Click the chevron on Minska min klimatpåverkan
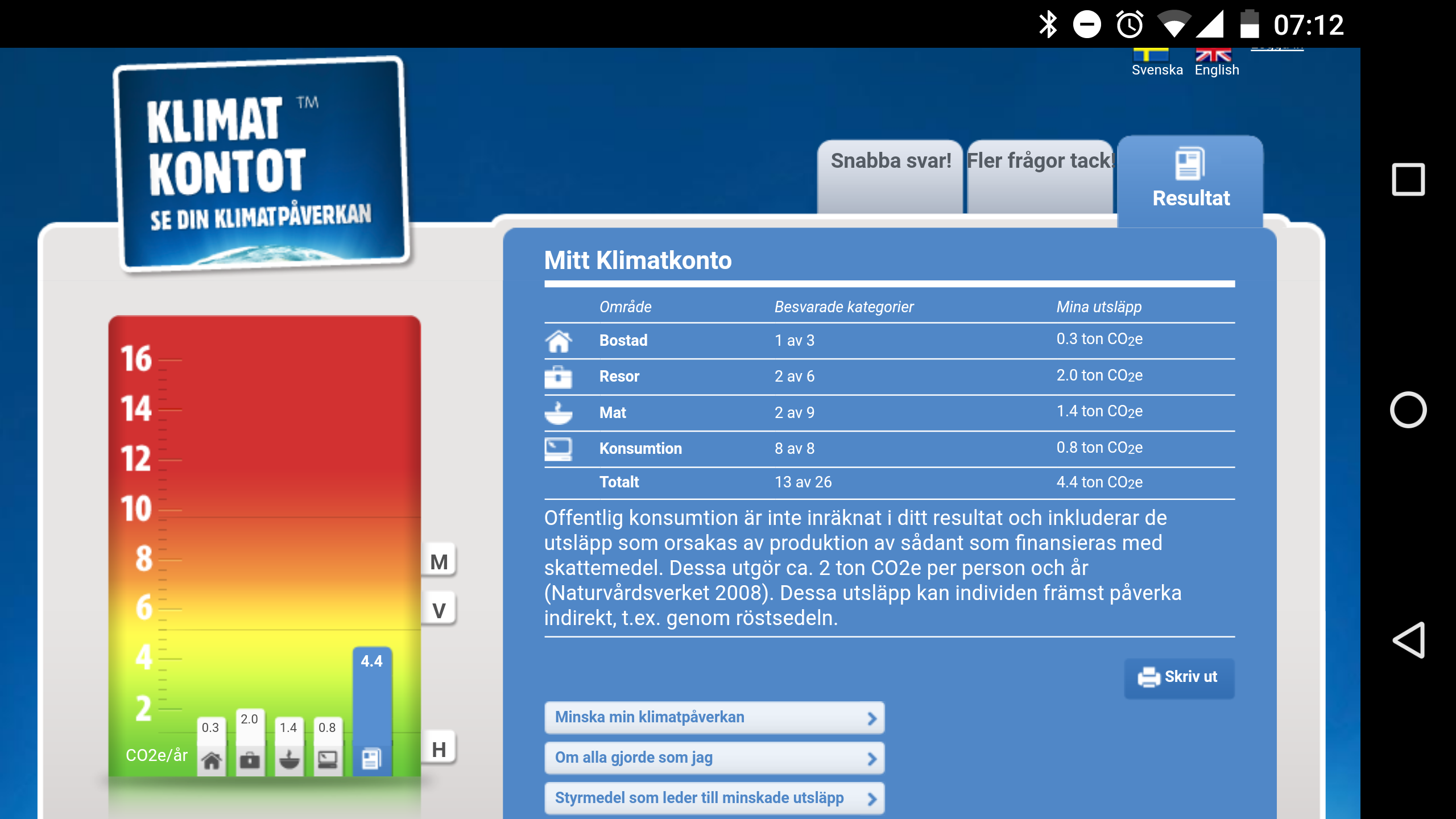Screen dimensions: 1456x819 872,718
